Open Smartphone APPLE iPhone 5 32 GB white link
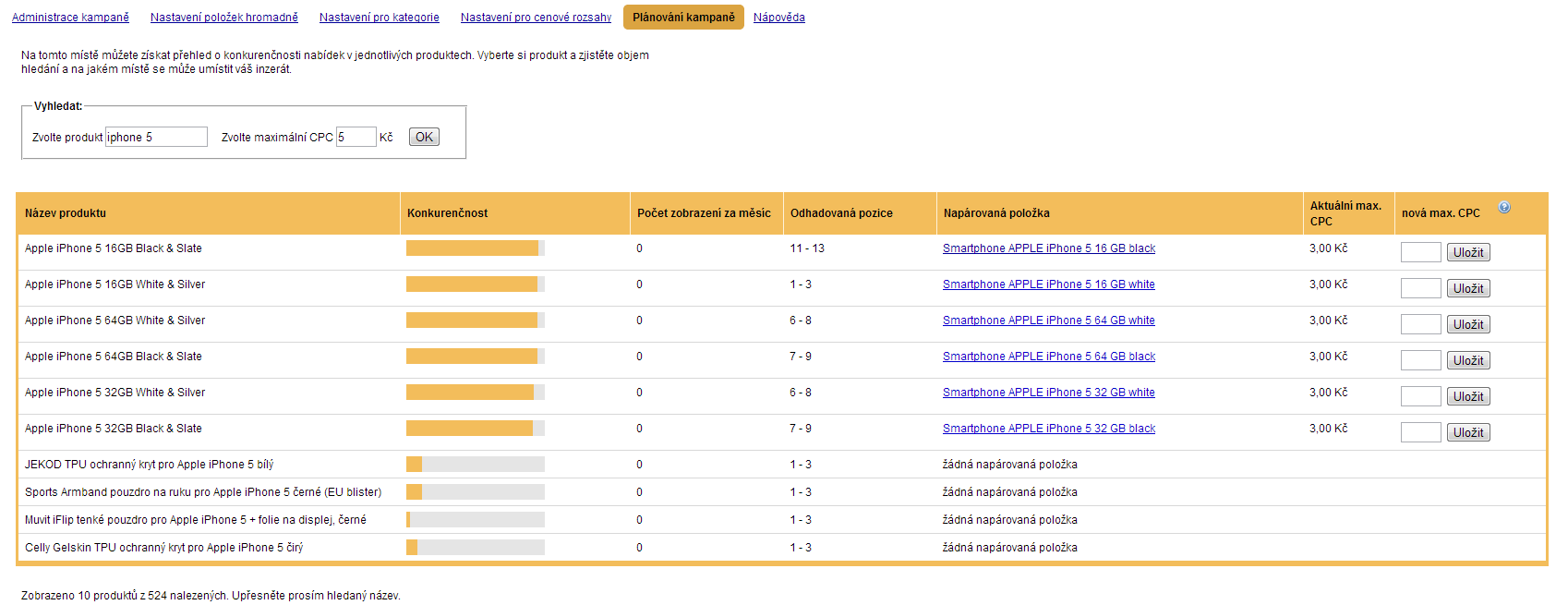Screen dimensions: 1568x605 pyautogui.click(x=1049, y=393)
